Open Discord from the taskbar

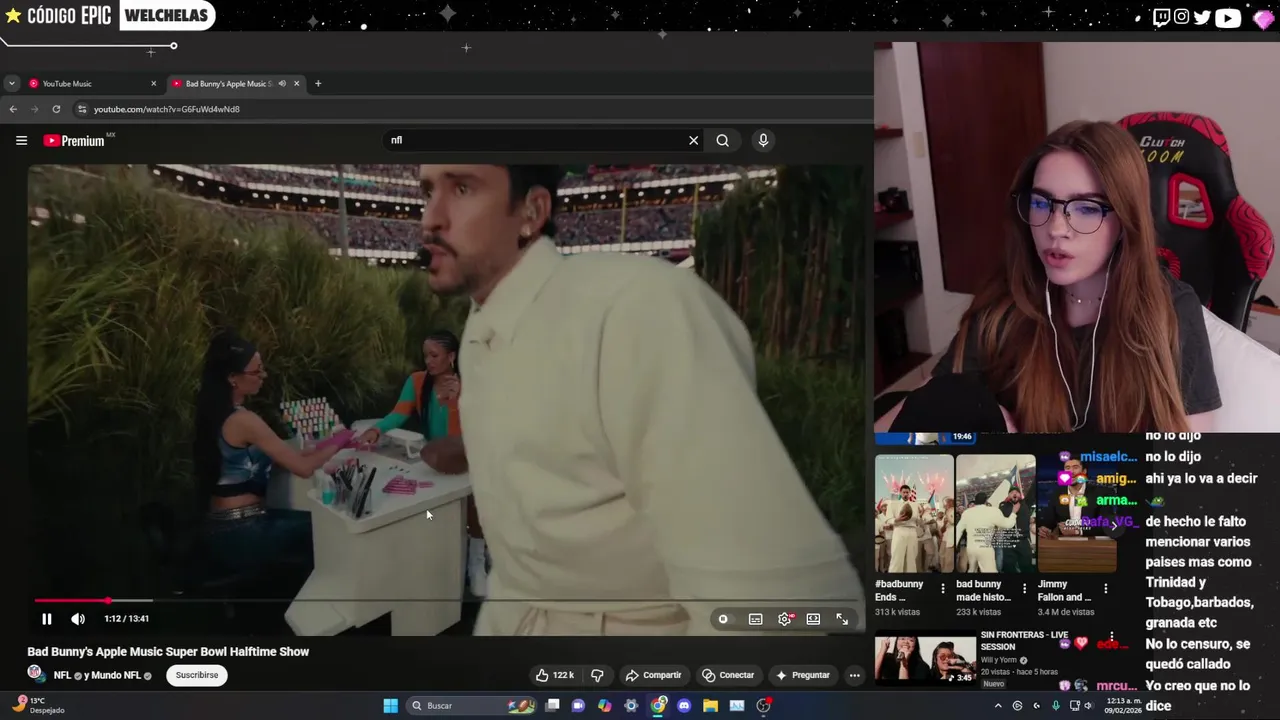pos(684,706)
